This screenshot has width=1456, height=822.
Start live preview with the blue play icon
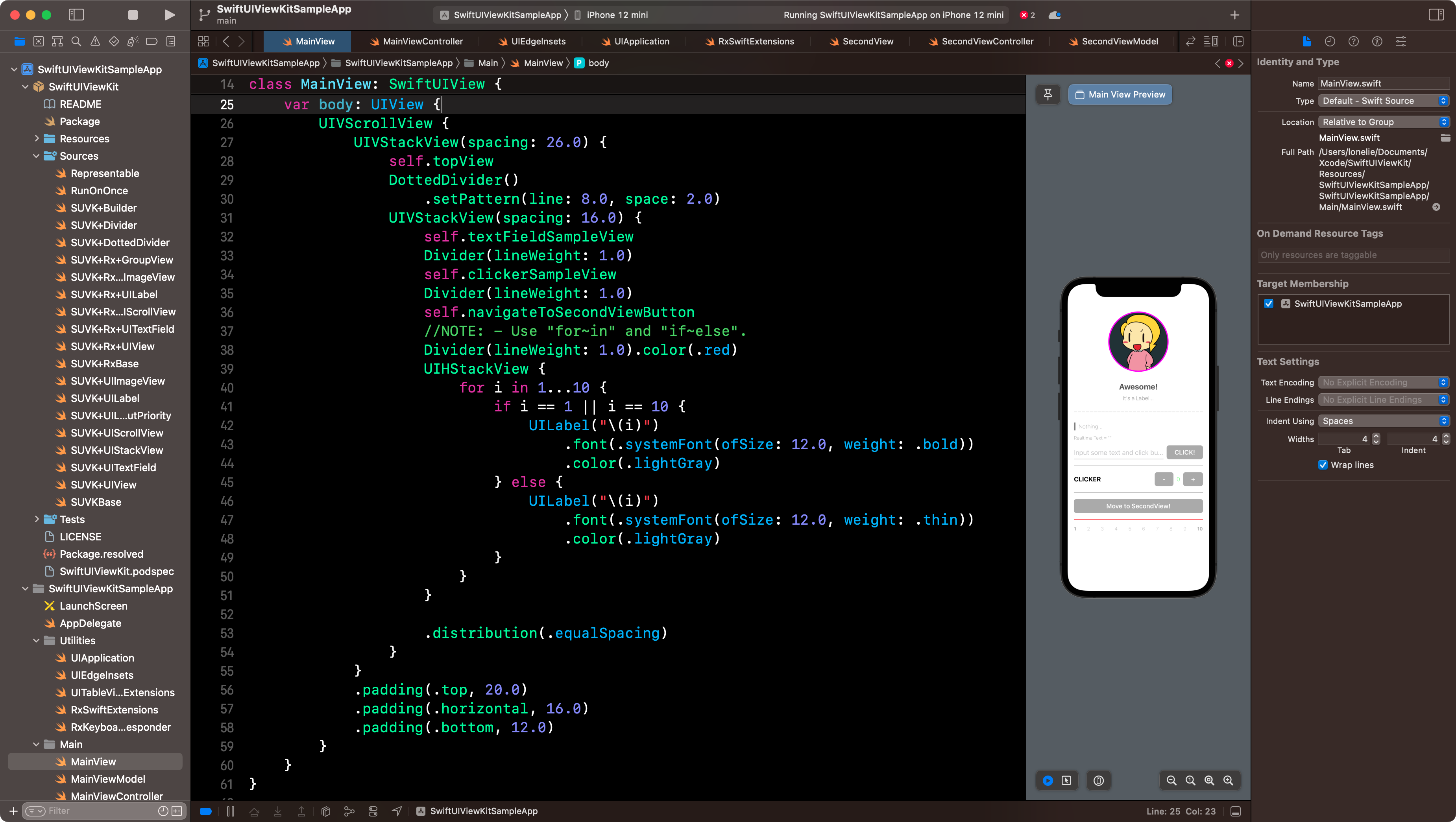pyautogui.click(x=1048, y=780)
